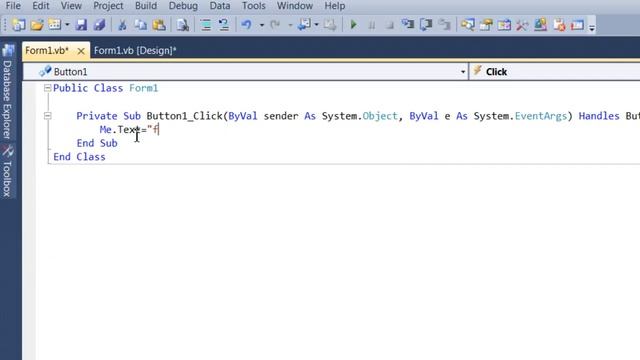Viewport: 640px width, 360px height.
Task: Save the current file with floppy icon
Action: click(81, 25)
